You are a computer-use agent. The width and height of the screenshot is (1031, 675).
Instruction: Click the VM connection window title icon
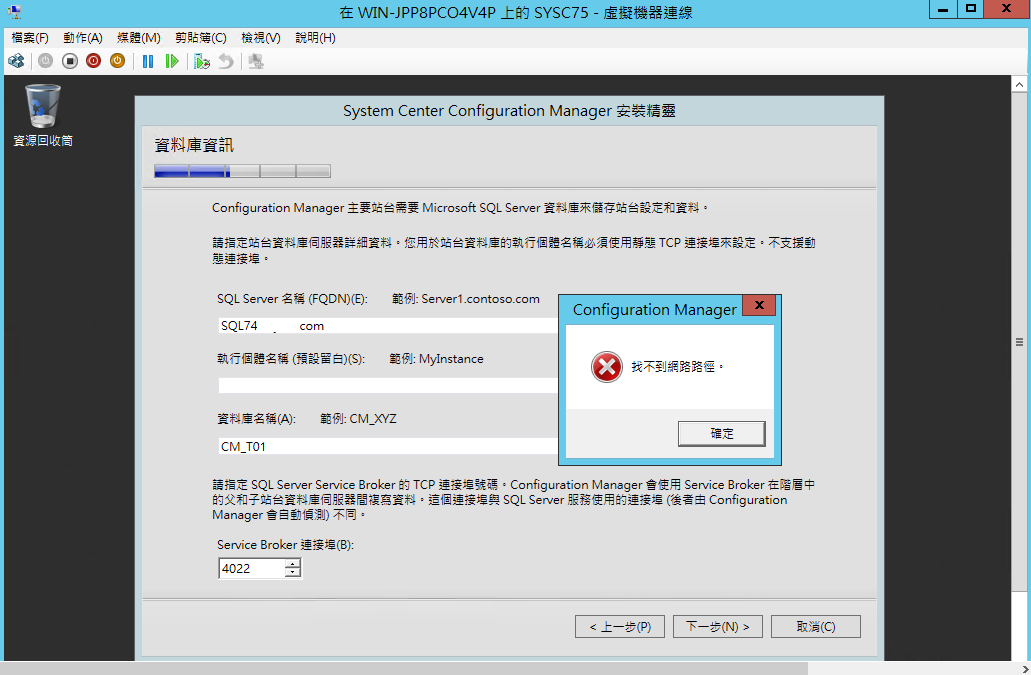(x=14, y=11)
